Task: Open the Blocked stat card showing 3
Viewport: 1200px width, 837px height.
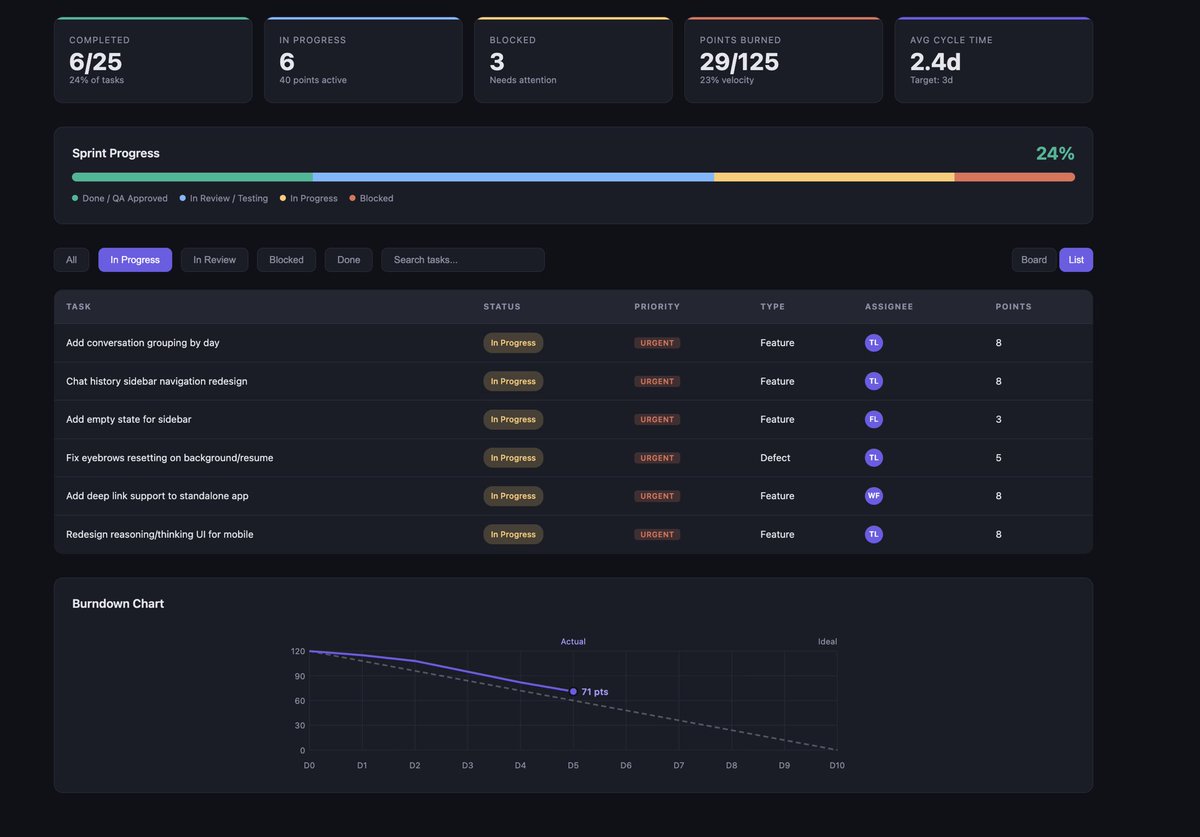Action: [573, 60]
